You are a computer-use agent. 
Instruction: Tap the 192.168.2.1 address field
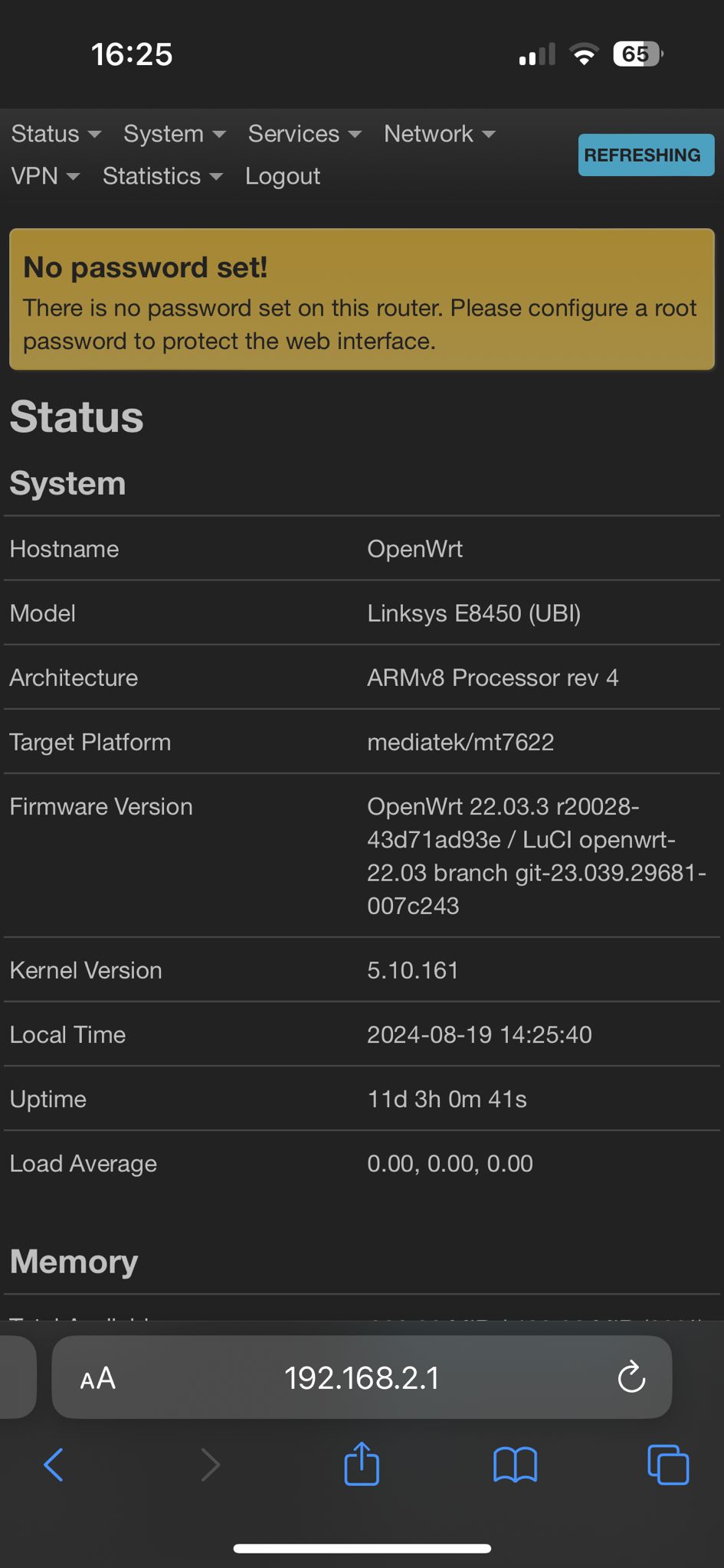pyautogui.click(x=362, y=1377)
